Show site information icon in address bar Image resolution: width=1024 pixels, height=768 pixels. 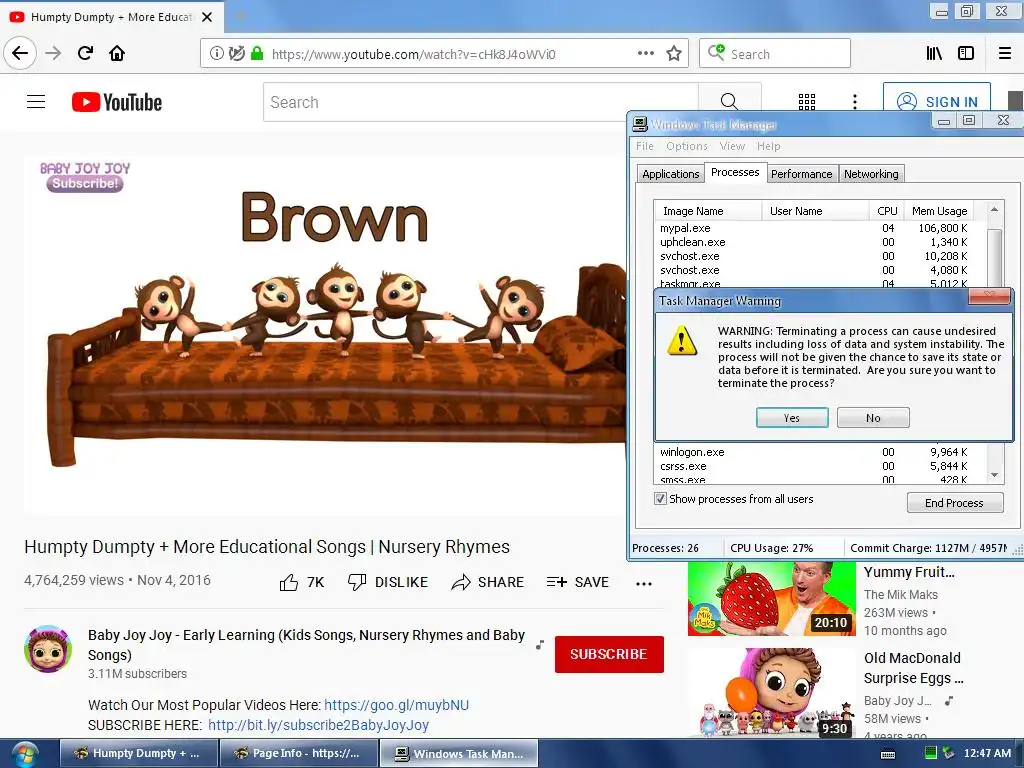[216, 54]
